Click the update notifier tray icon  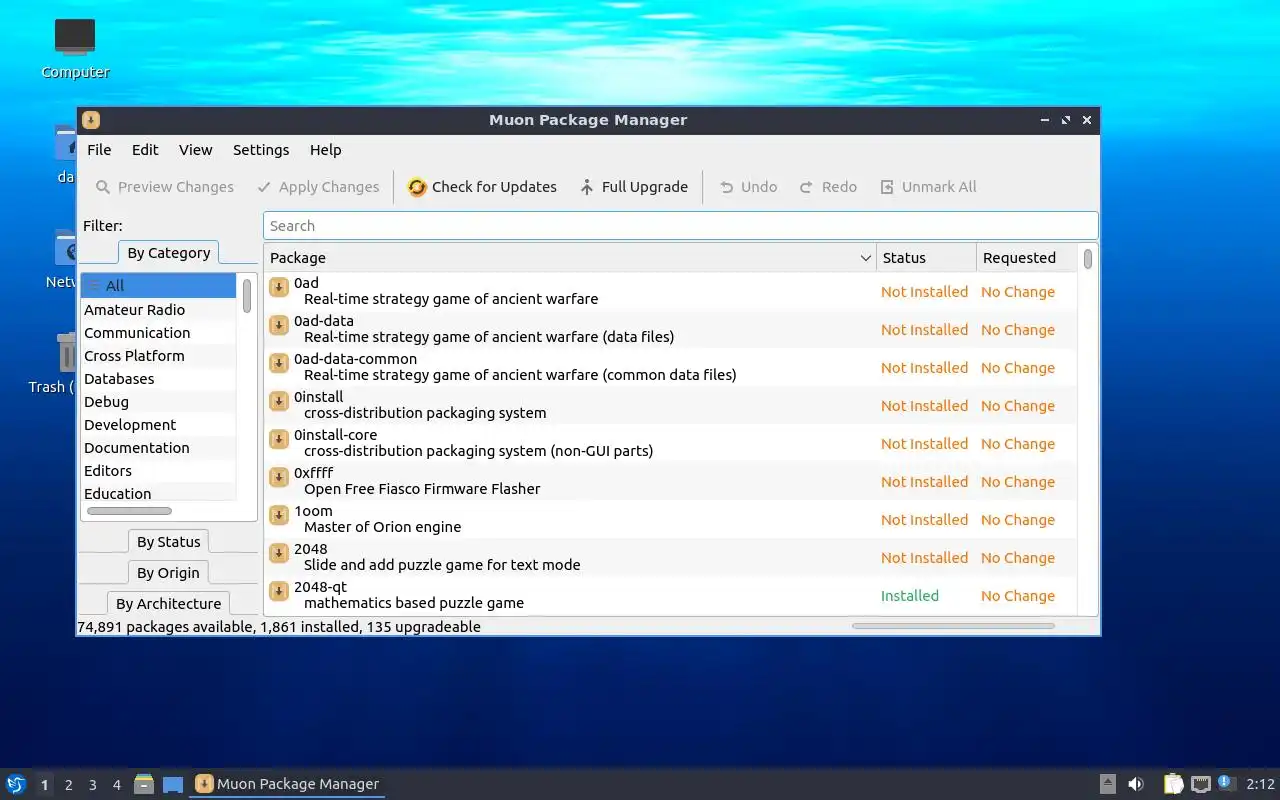(1227, 784)
